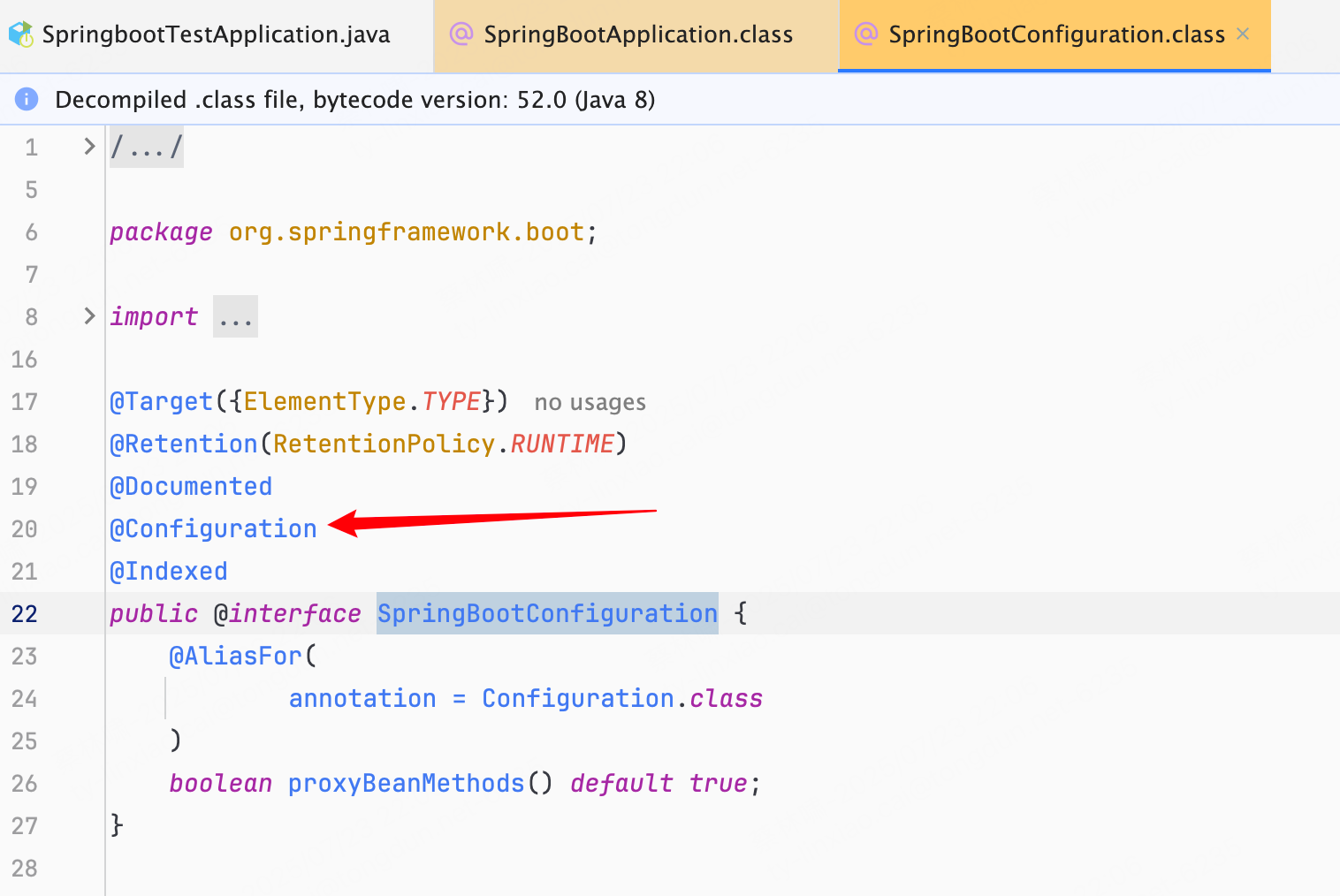Image resolution: width=1340 pixels, height=896 pixels.
Task: Click the 'default' keyword on line 26
Action: 621,783
